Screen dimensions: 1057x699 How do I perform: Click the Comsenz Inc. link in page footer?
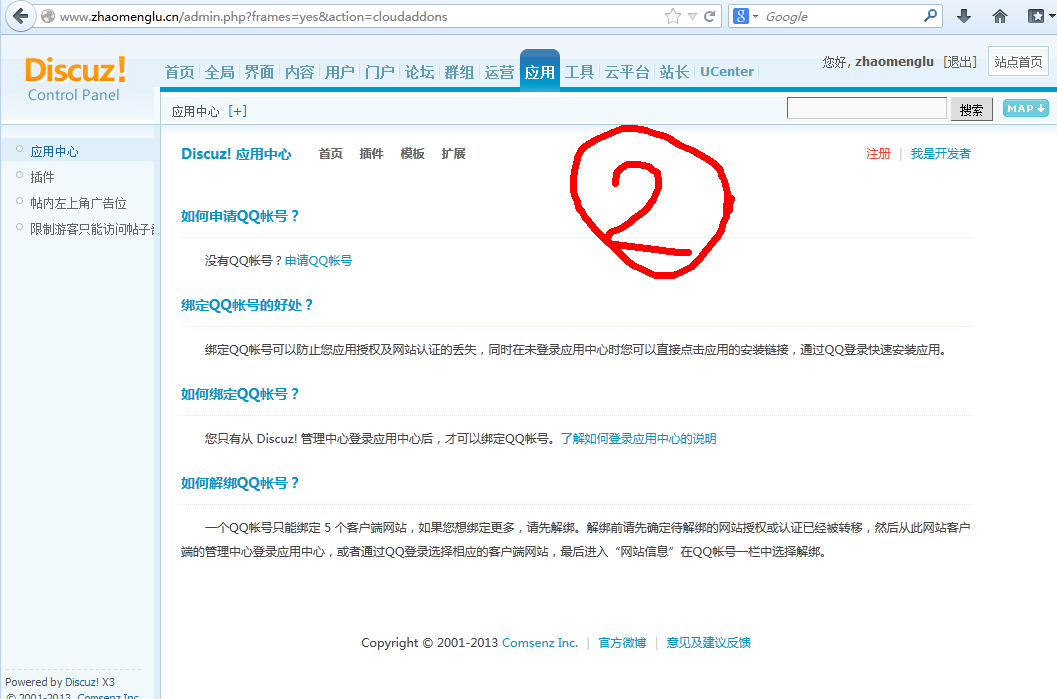click(540, 642)
